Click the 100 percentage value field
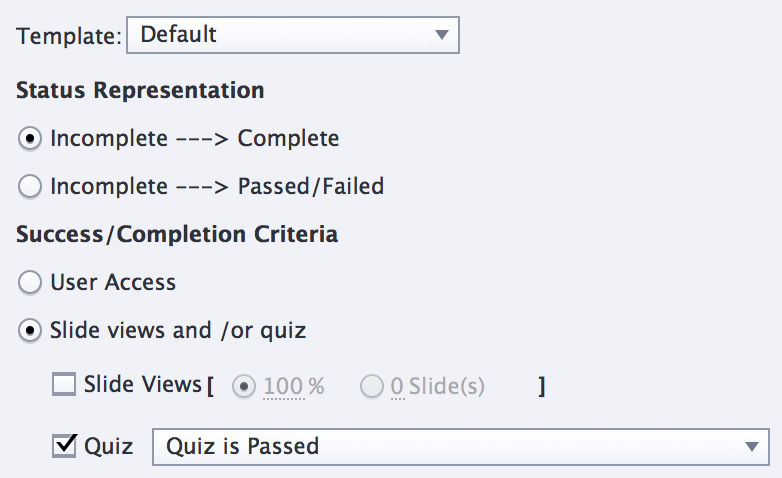Image resolution: width=782 pixels, height=478 pixels. pyautogui.click(x=284, y=386)
